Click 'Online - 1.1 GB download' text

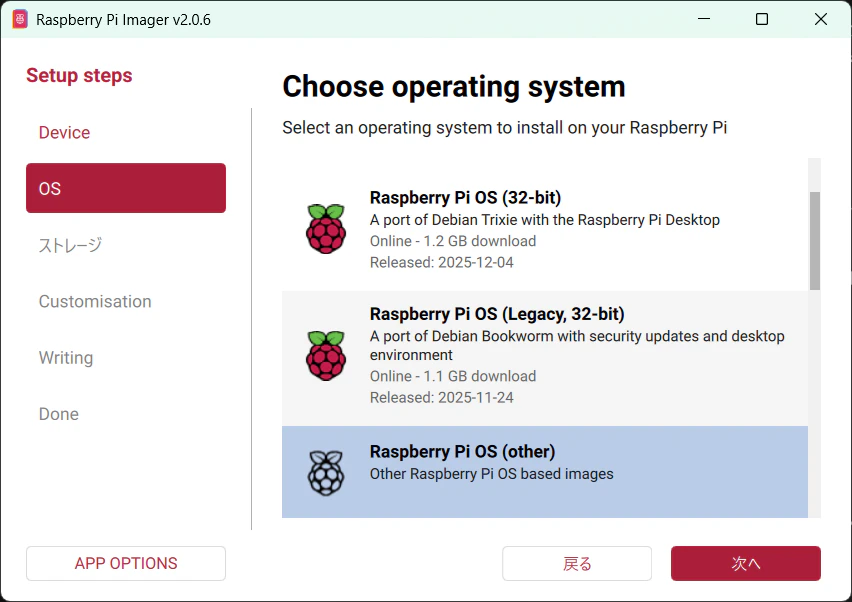453,376
